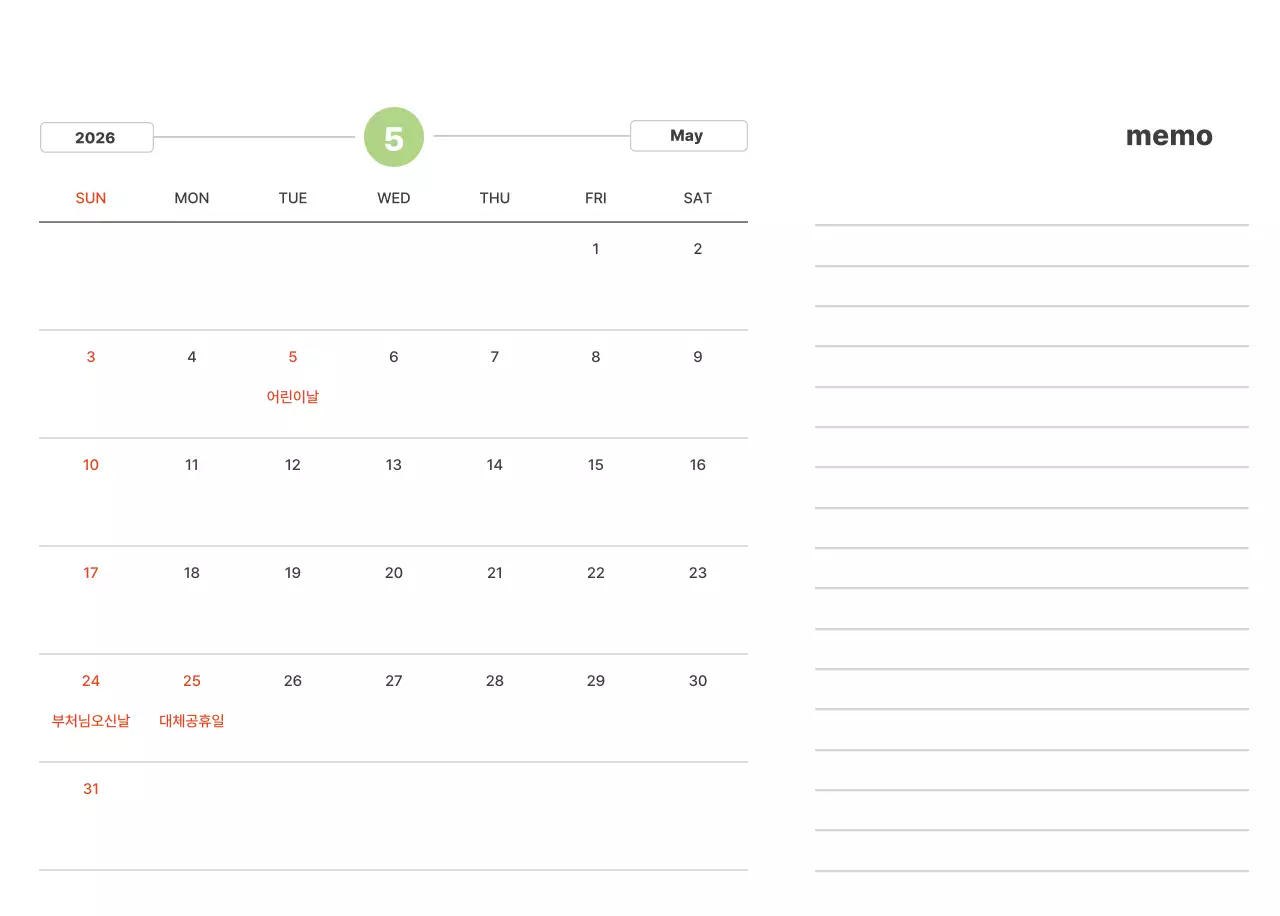Click the WED weekday header
This screenshot has width=1280, height=916.
coord(394,198)
